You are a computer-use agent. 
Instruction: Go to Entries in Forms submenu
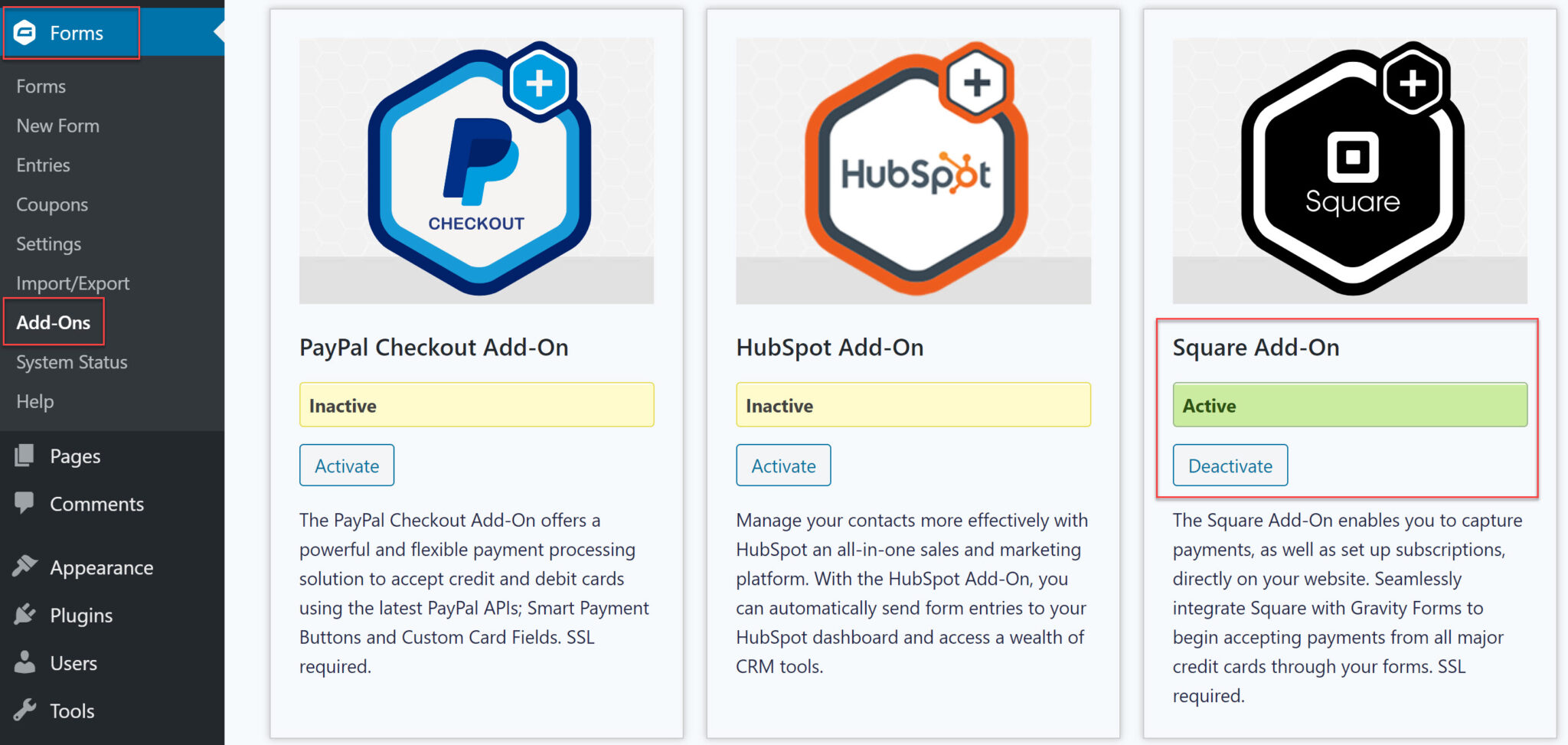pyautogui.click(x=44, y=165)
